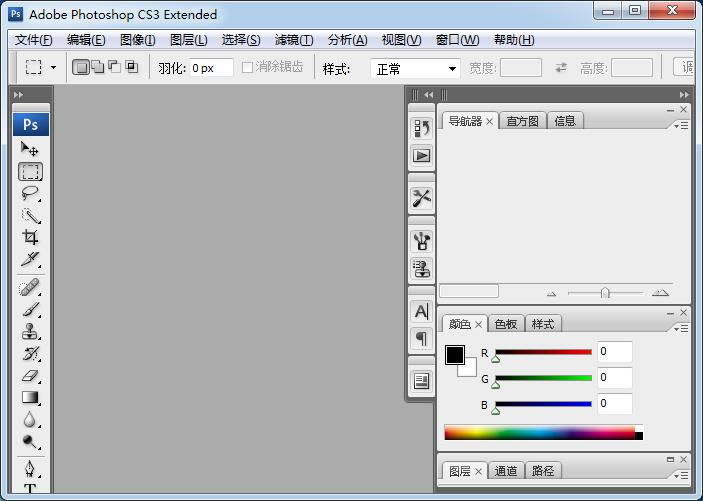Click the Navigator zoom slider
Image resolution: width=703 pixels, height=501 pixels.
tap(605, 293)
